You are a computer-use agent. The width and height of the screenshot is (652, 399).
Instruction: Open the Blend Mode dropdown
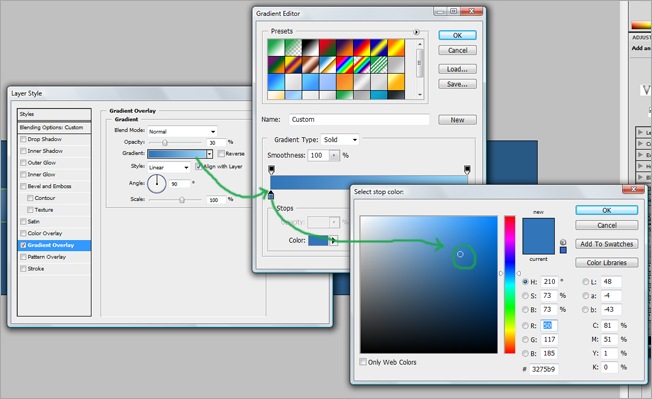182,131
